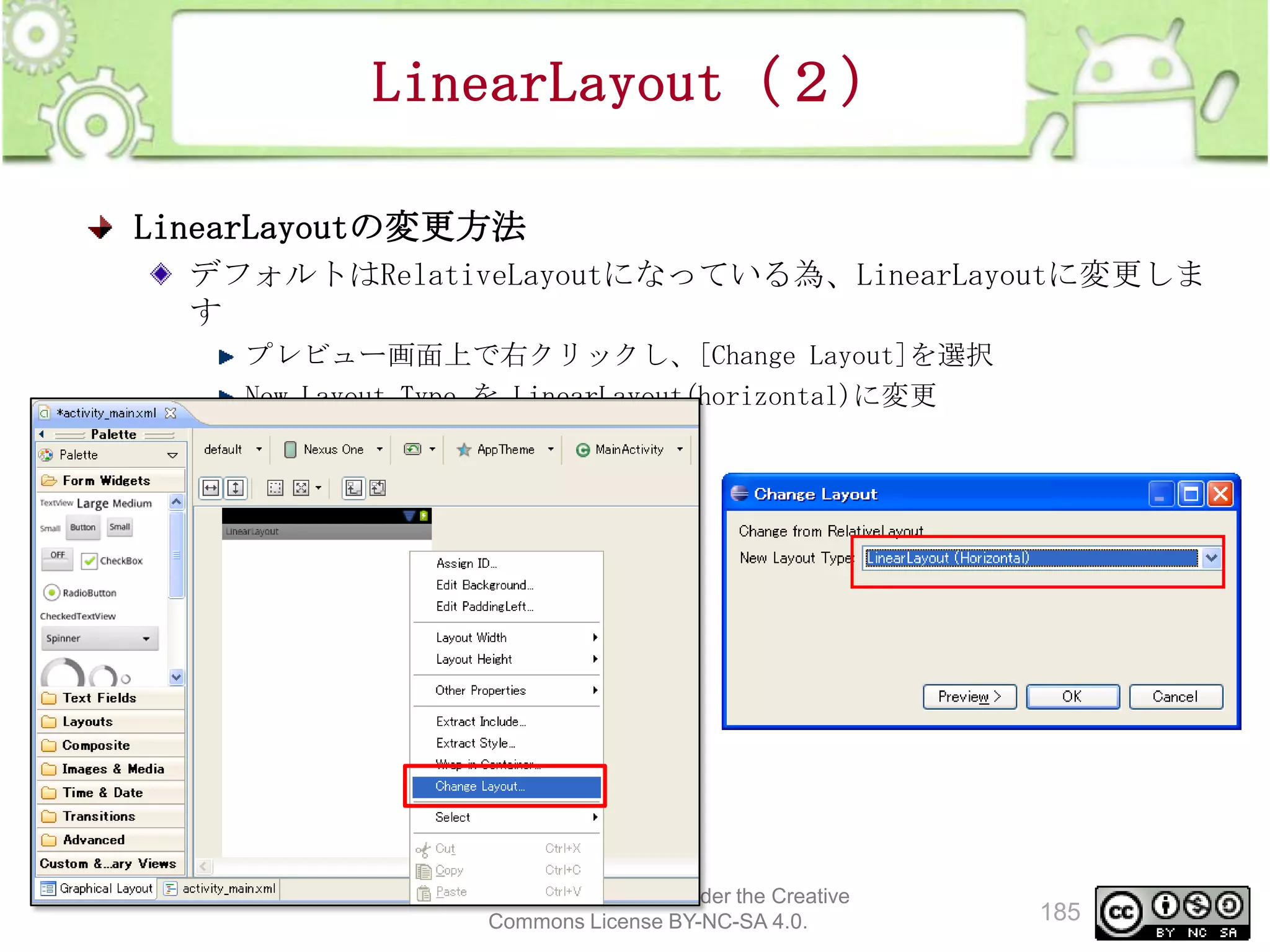Viewport: 1270px width, 952px height.
Task: Select the TextView widget in palette
Action: pos(56,503)
